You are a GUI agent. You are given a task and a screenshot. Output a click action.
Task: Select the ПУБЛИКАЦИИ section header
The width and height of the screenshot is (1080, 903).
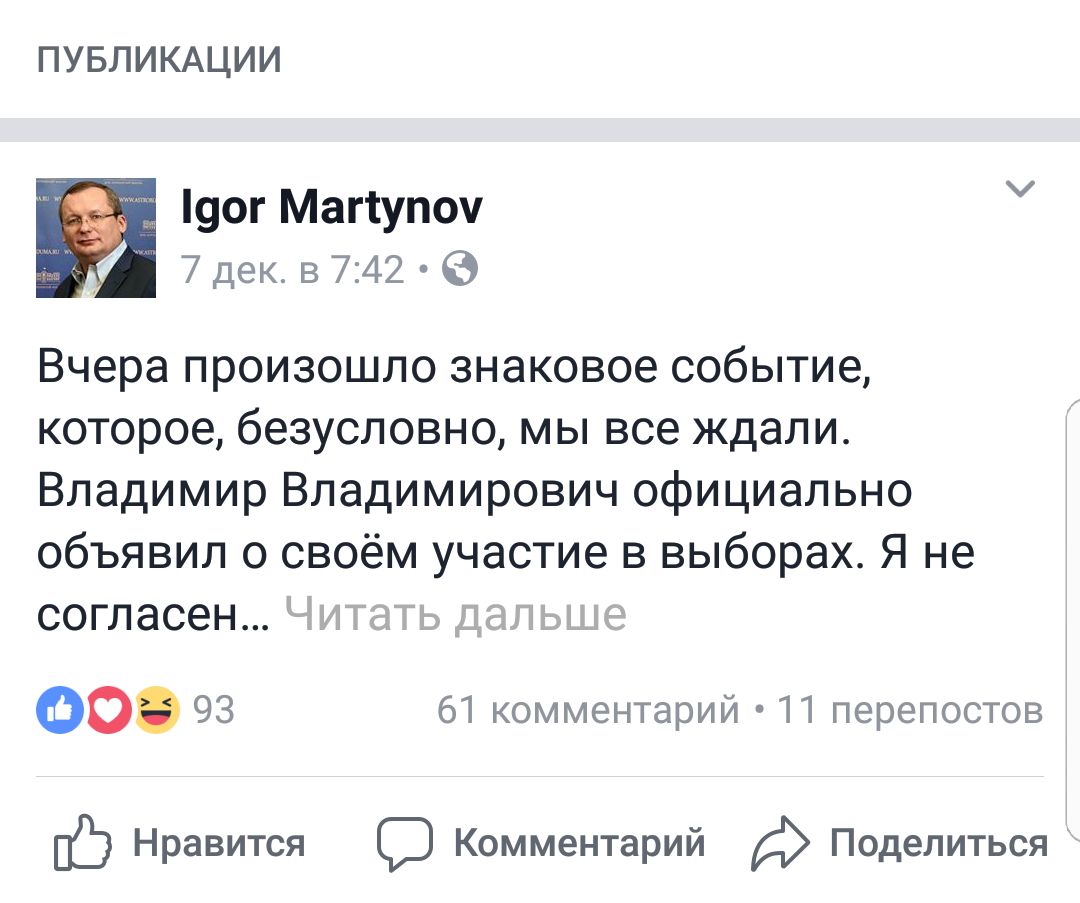click(159, 60)
